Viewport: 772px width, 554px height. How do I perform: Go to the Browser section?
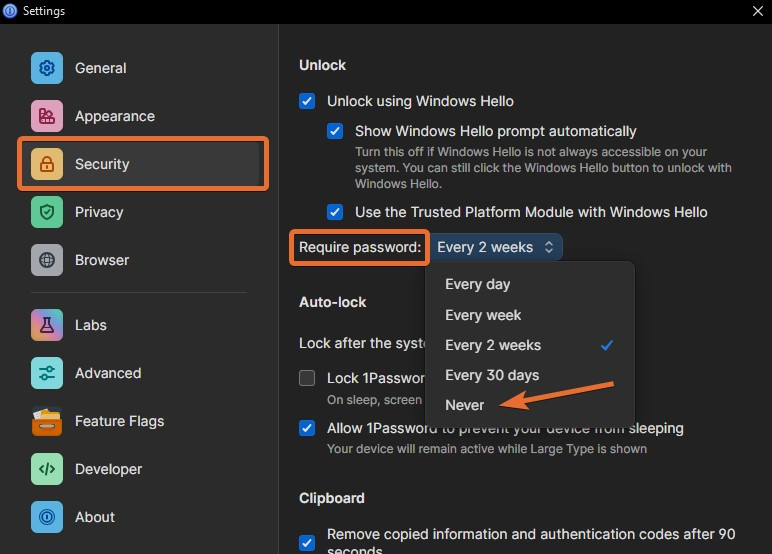[x=102, y=260]
